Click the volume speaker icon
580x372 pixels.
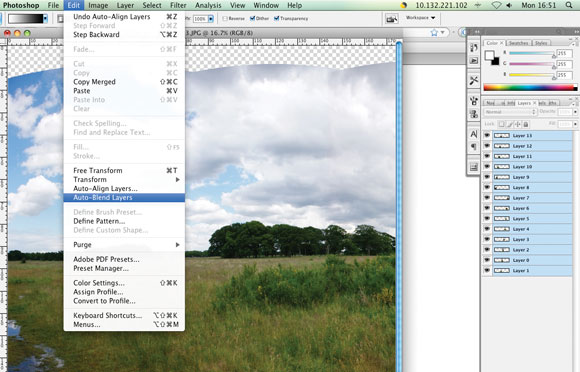(509, 5)
